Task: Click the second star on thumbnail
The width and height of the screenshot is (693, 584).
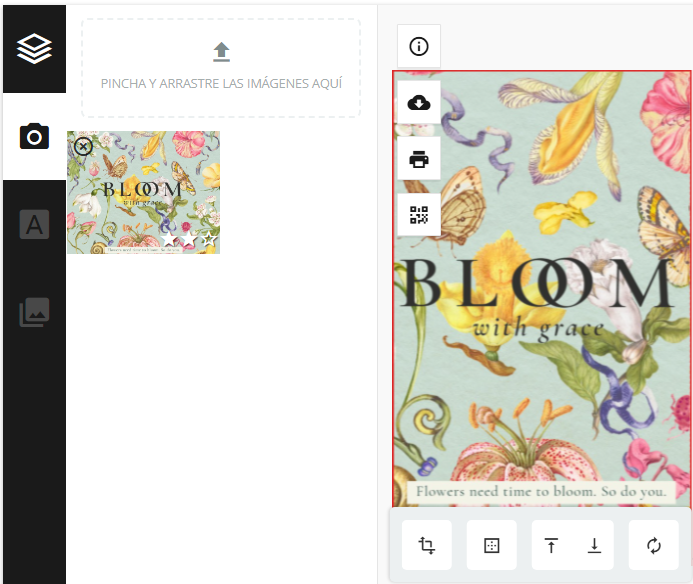Action: pos(189,239)
